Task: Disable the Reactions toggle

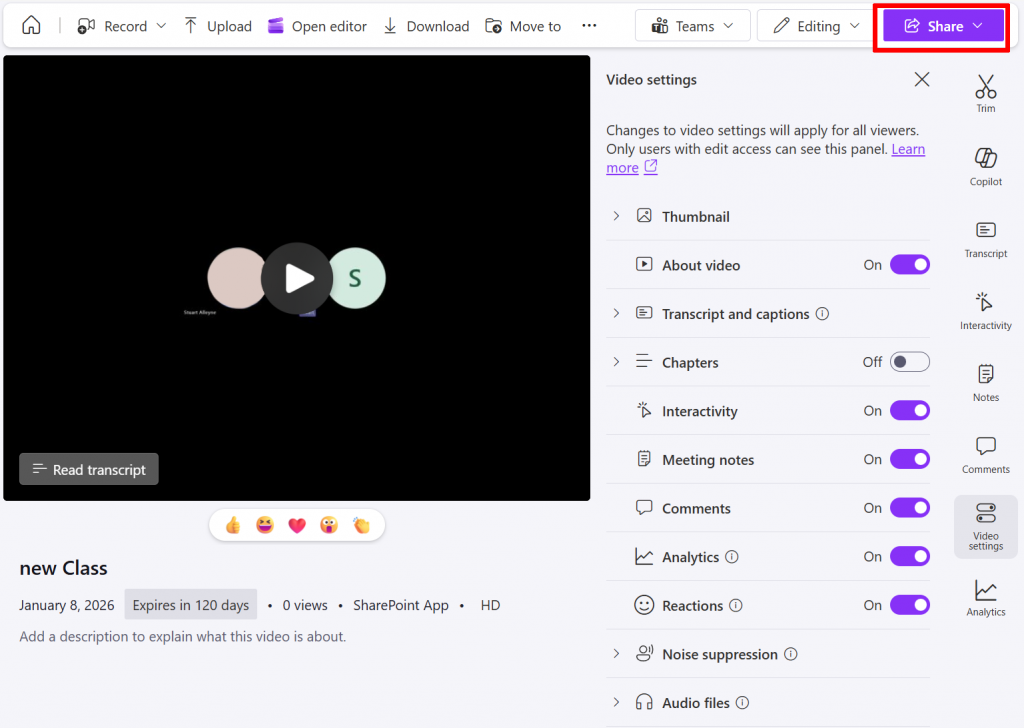Action: click(x=909, y=605)
